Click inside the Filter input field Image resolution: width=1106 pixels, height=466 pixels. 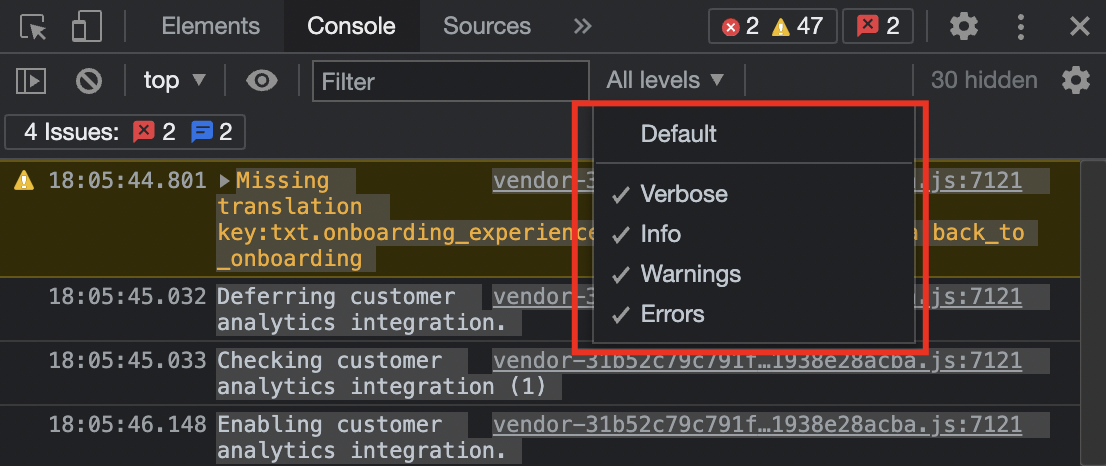(451, 81)
